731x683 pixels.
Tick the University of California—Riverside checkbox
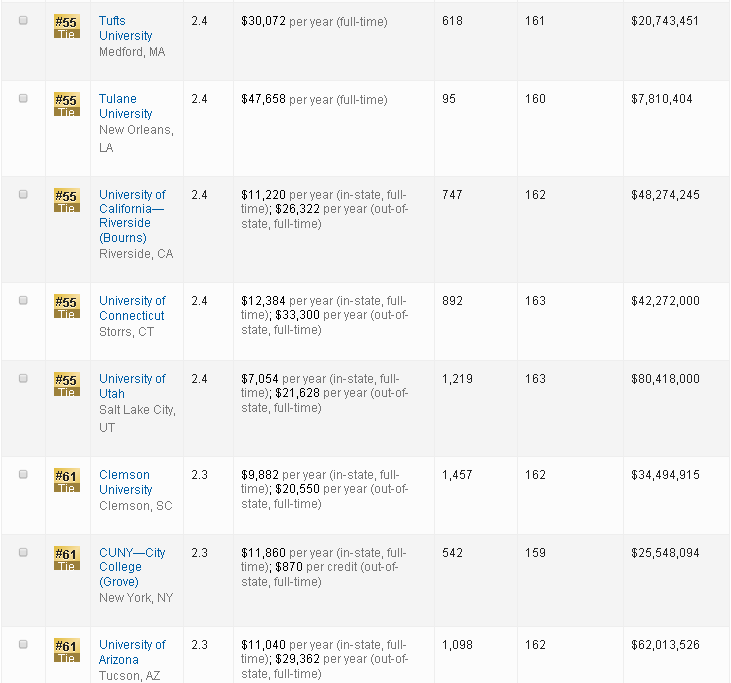[x=23, y=195]
